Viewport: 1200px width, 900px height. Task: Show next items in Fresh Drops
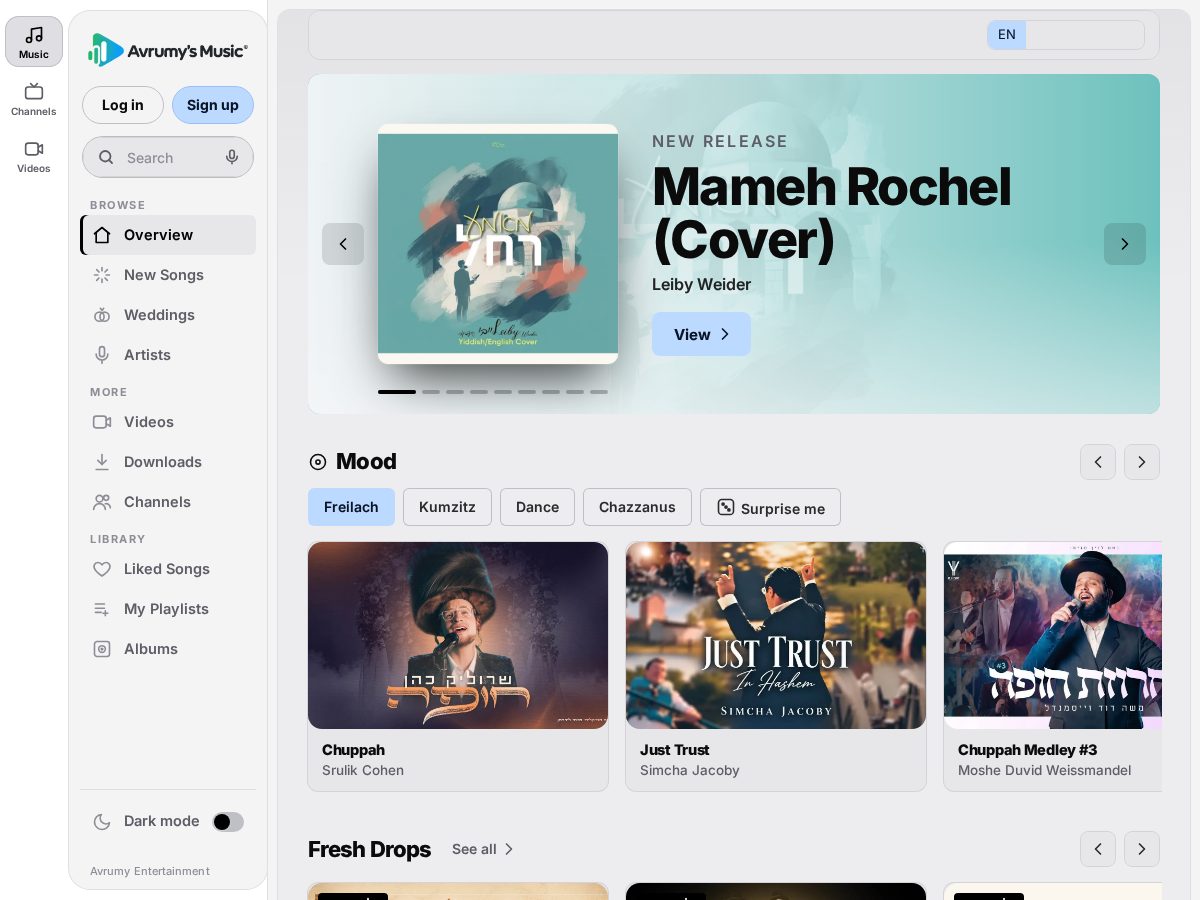pos(1142,849)
